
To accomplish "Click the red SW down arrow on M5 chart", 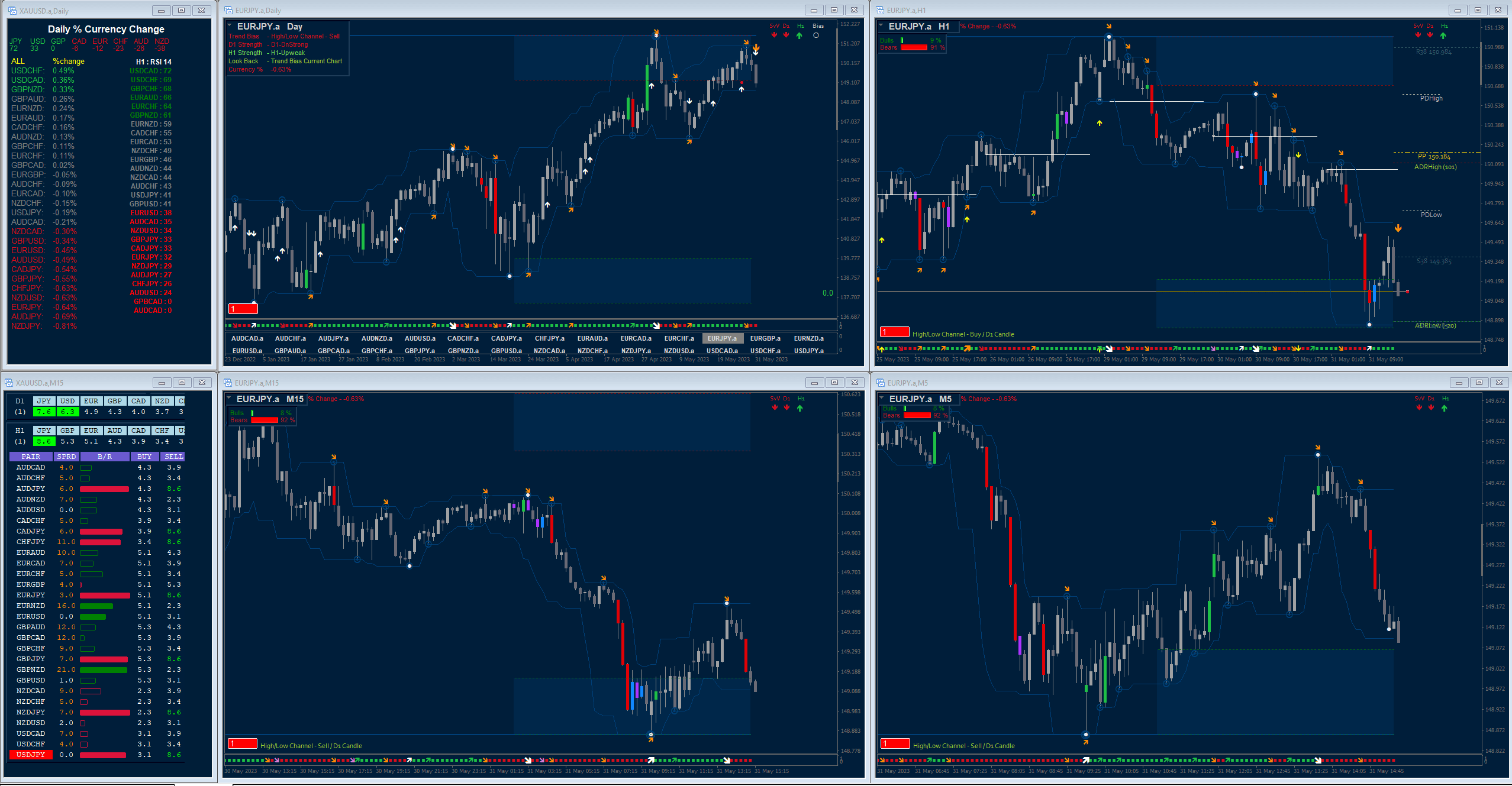I will click(x=1419, y=407).
